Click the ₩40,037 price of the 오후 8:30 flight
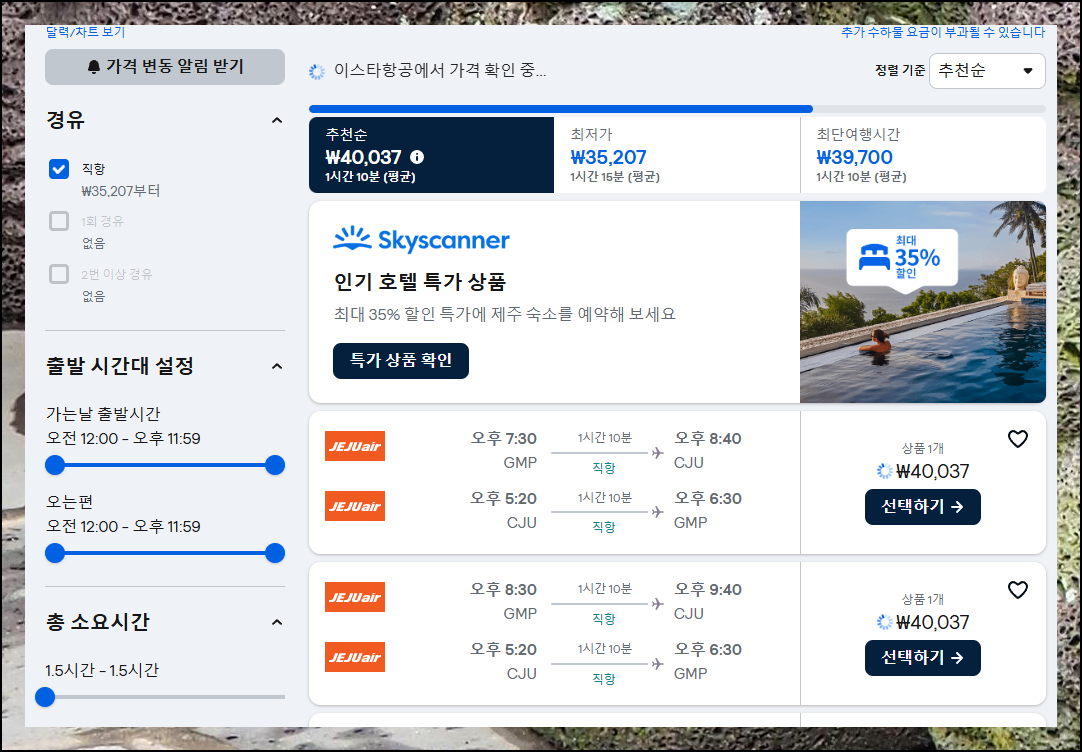Viewport: 1082px width, 752px height. click(x=932, y=622)
